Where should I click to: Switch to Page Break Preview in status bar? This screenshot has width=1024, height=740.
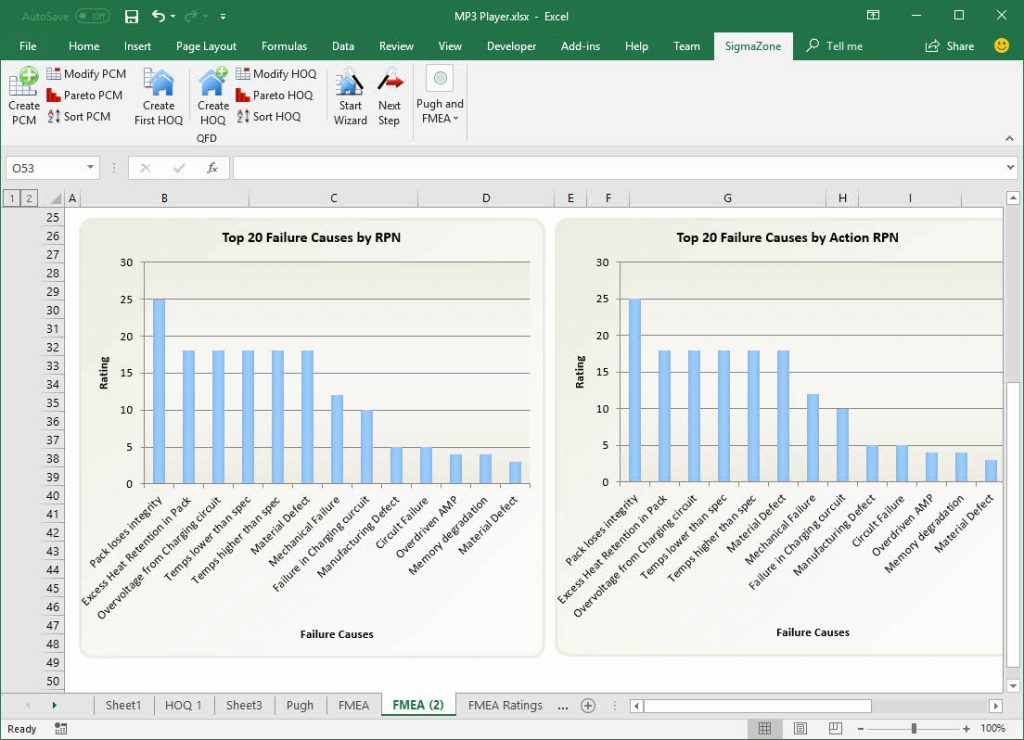click(x=835, y=728)
